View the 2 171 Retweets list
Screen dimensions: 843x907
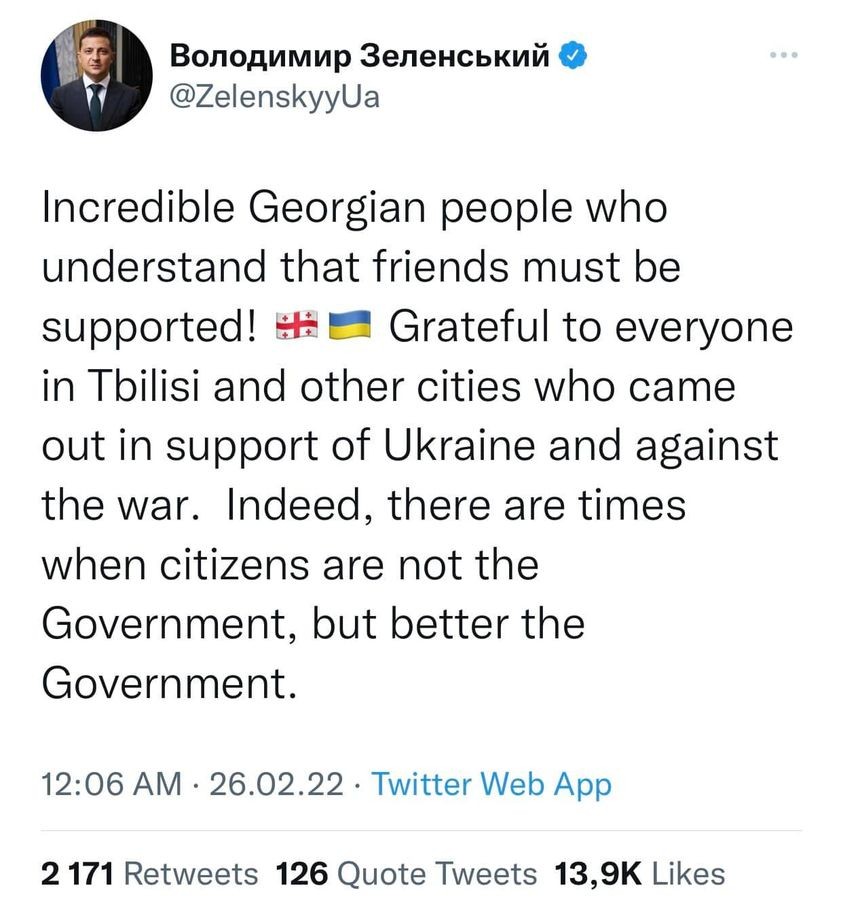tap(150, 873)
